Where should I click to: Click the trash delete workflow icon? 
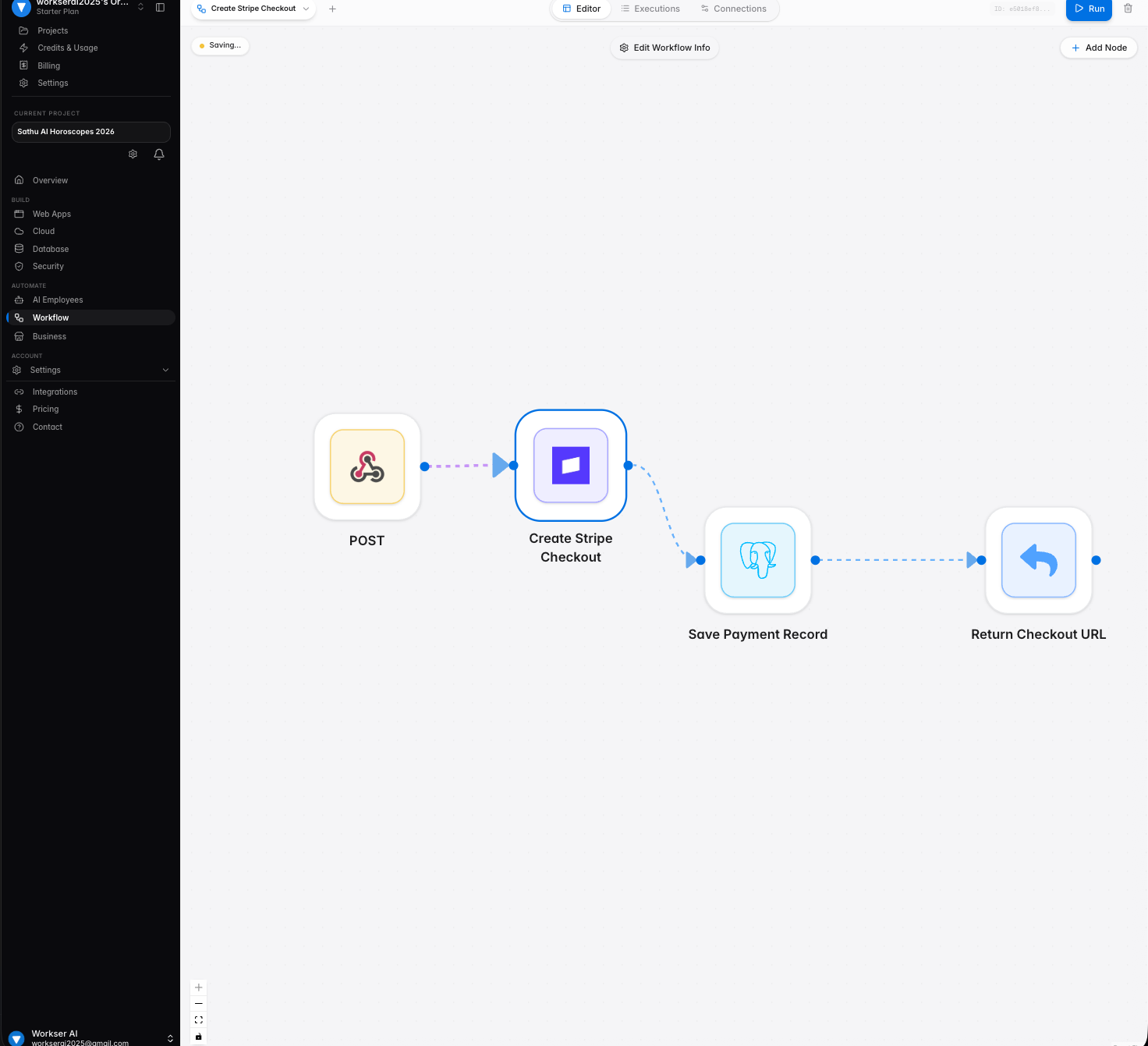pyautogui.click(x=1128, y=9)
